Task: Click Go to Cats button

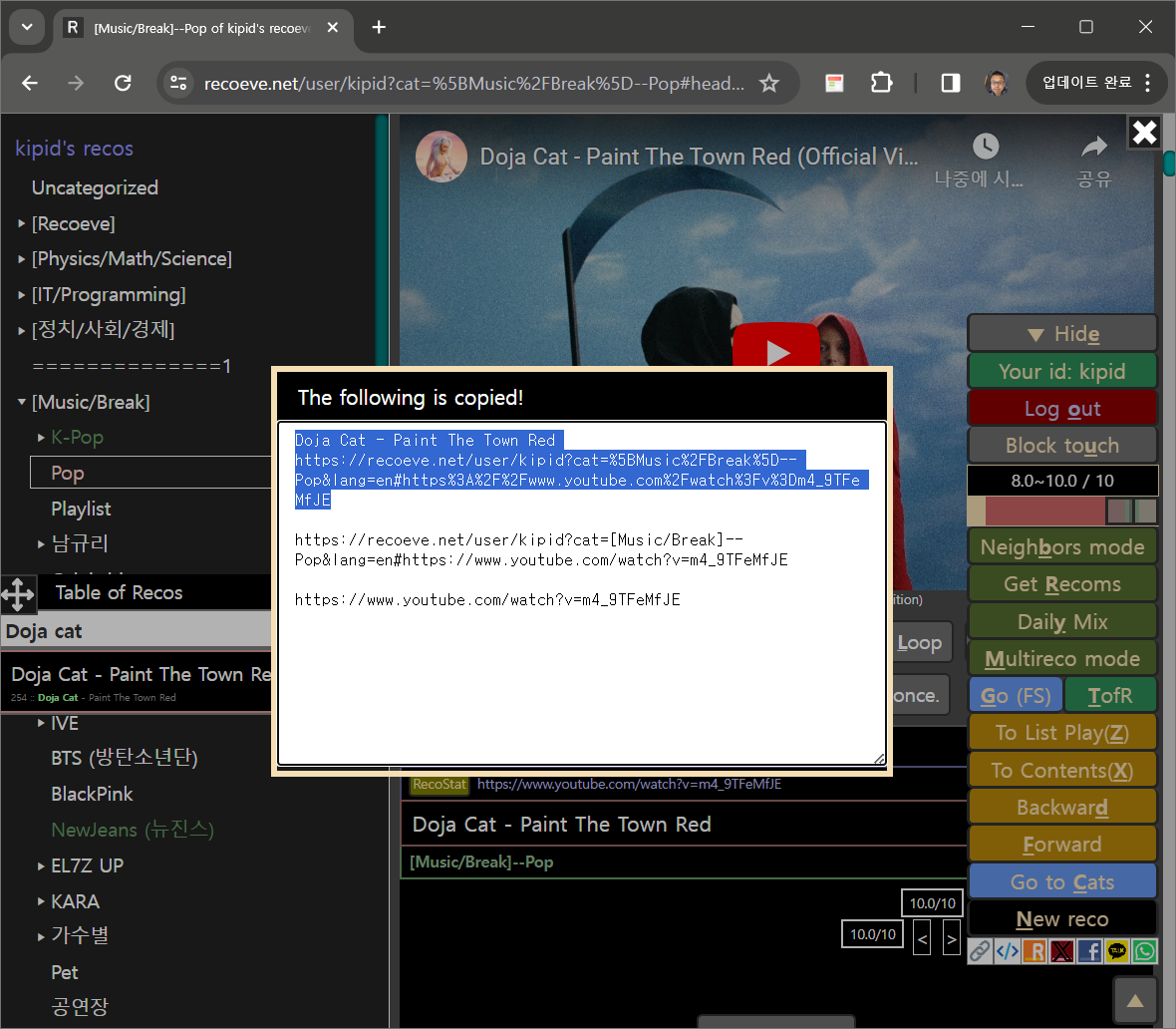Action: click(1062, 881)
